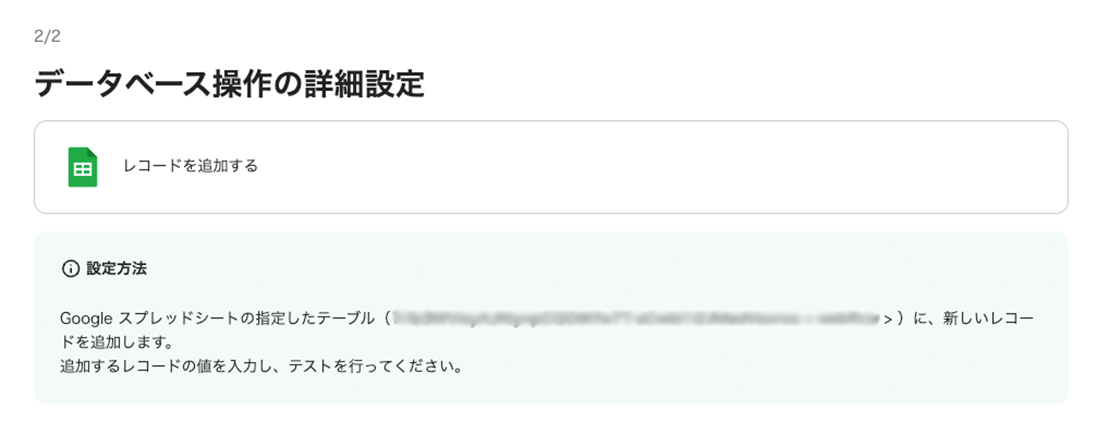Click the circled info icon beside 設定方法

(71, 269)
